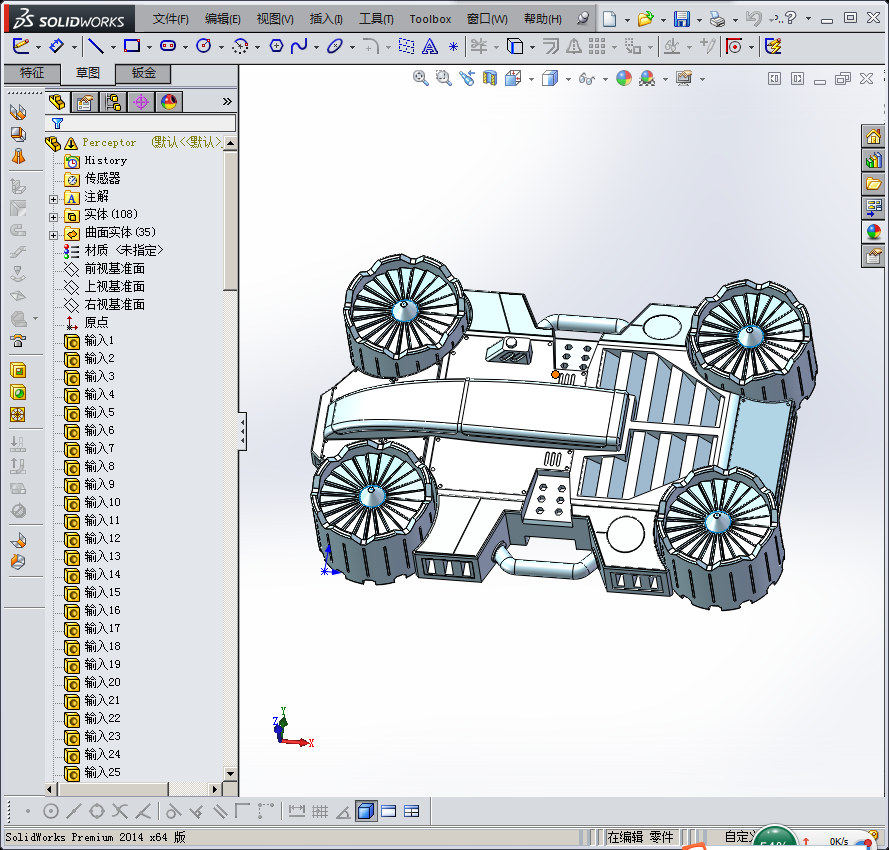Open the SolidWorks Resources home icon

pyautogui.click(x=873, y=137)
